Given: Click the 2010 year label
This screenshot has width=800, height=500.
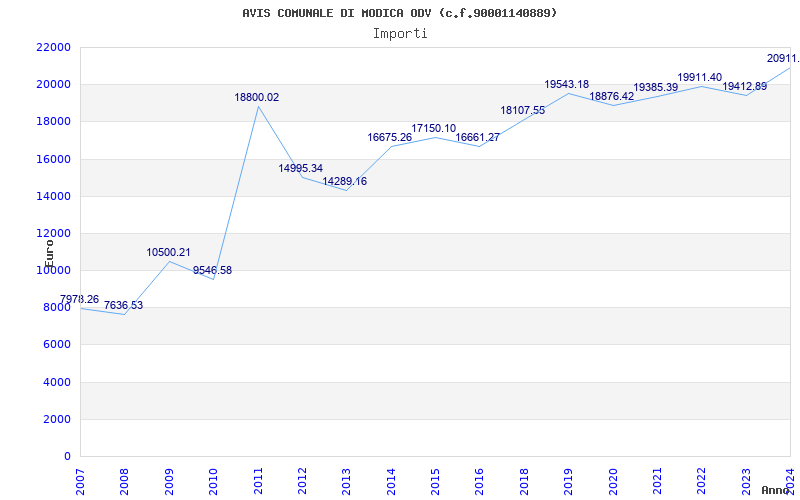Looking at the screenshot, I should [x=213, y=482].
